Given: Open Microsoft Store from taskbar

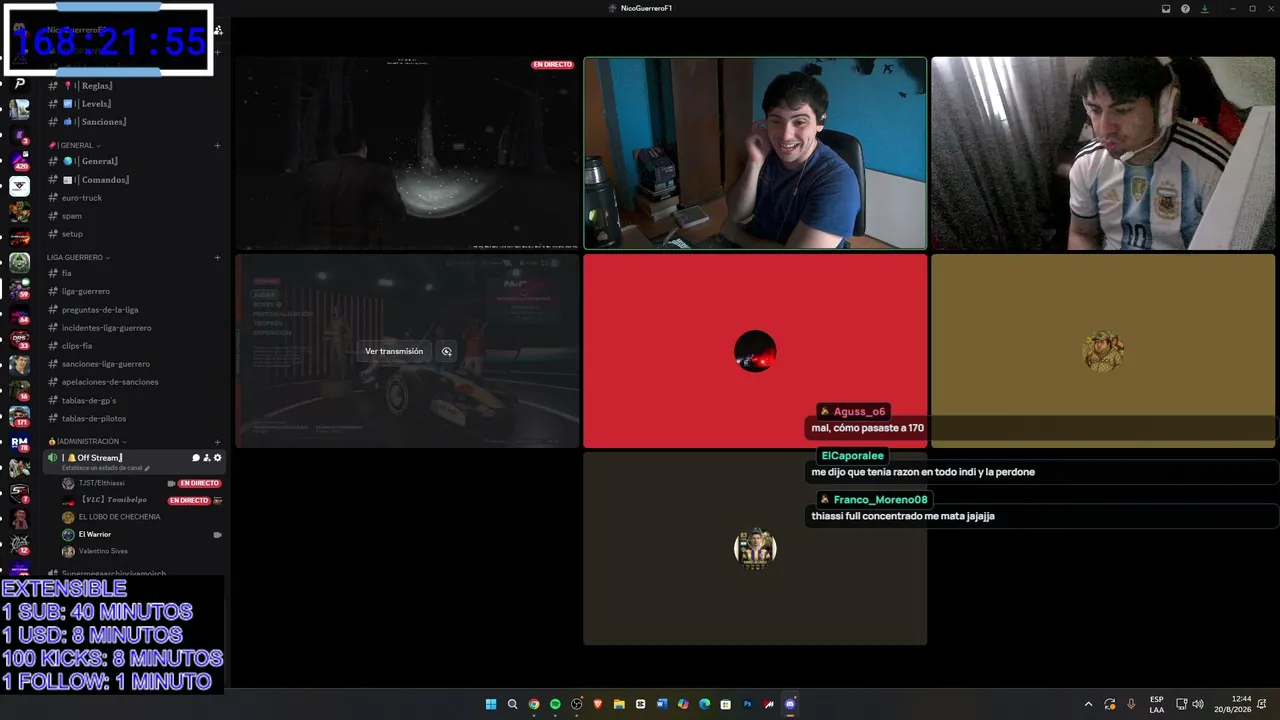Looking at the screenshot, I should [726, 704].
